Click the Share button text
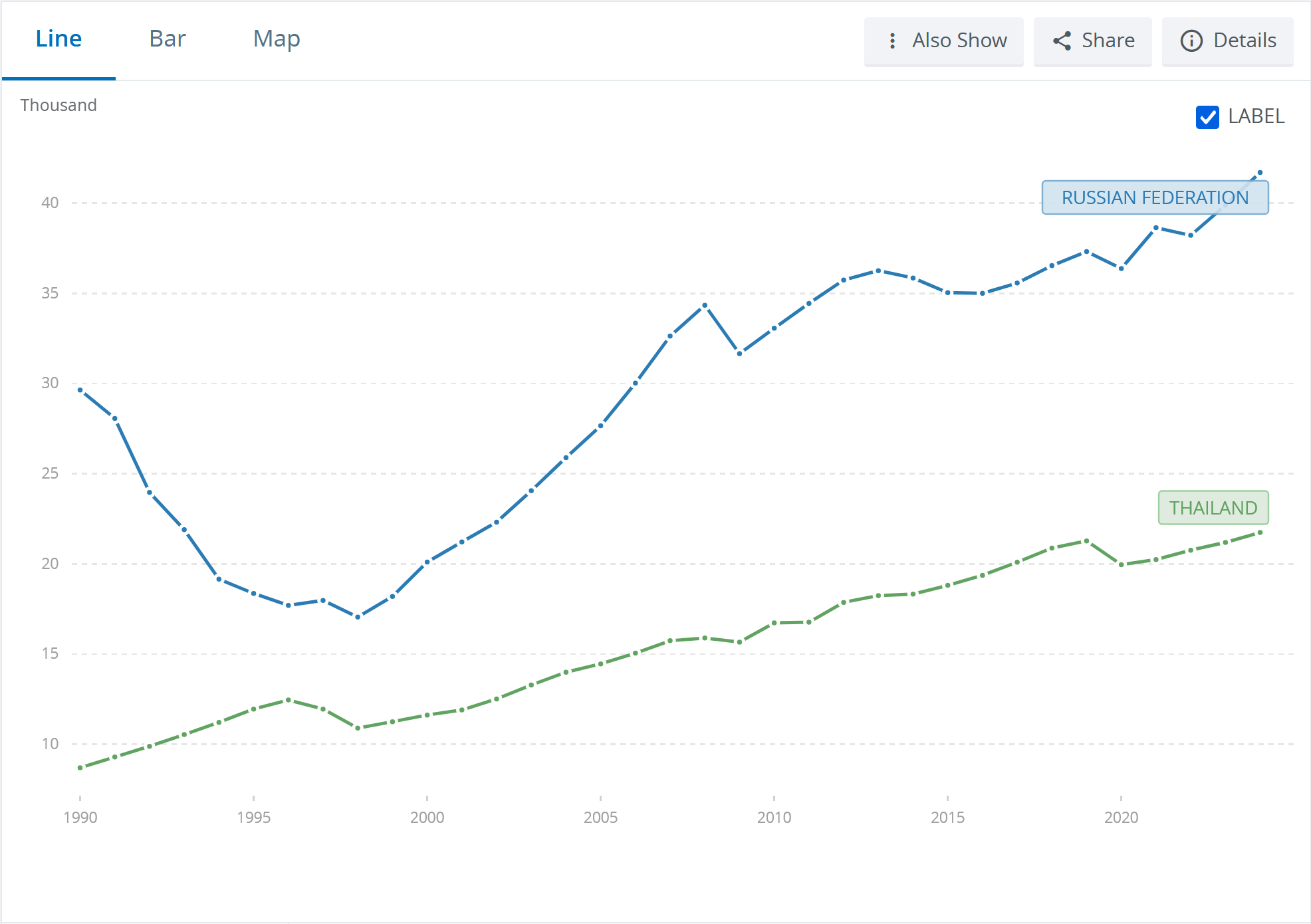Image resolution: width=1311 pixels, height=924 pixels. pos(1108,41)
